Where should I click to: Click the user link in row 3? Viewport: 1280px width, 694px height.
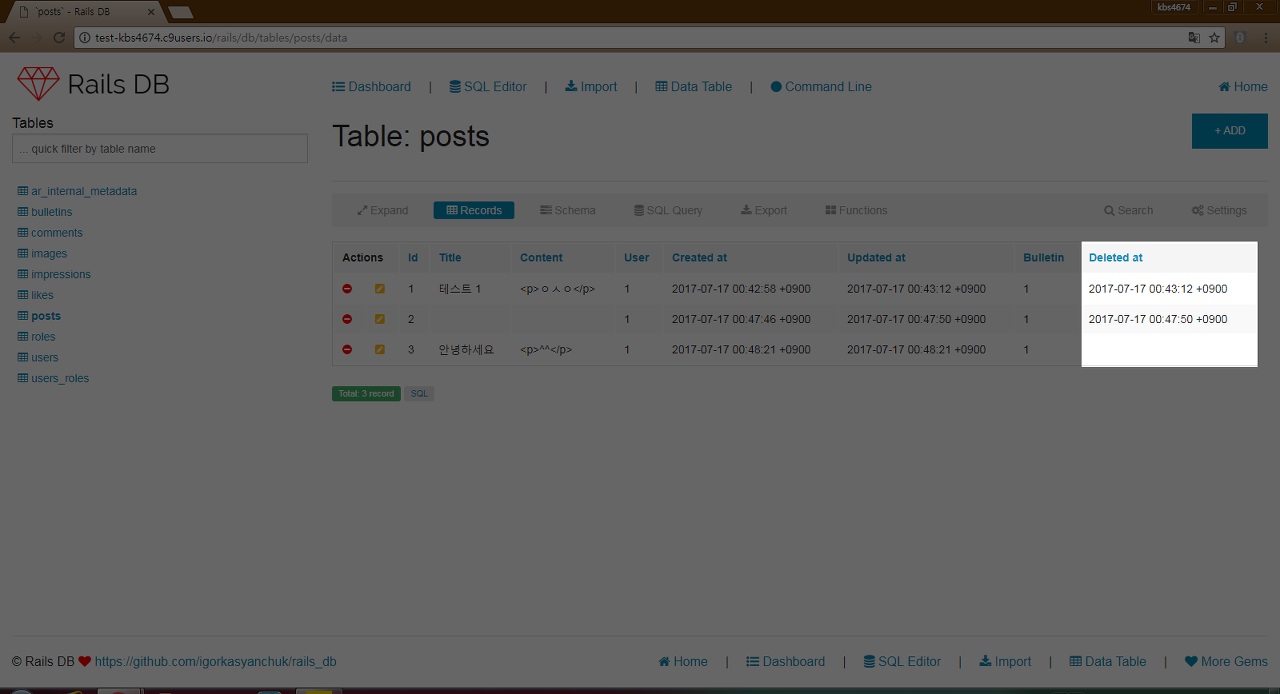(x=627, y=350)
